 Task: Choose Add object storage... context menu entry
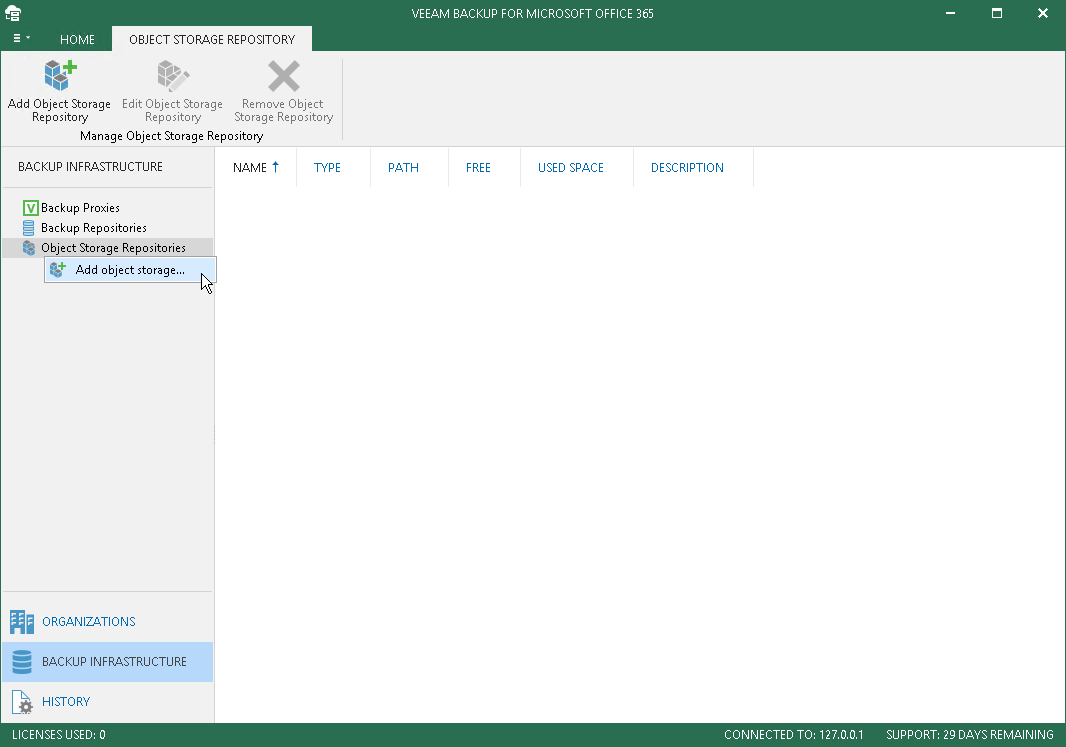130,270
